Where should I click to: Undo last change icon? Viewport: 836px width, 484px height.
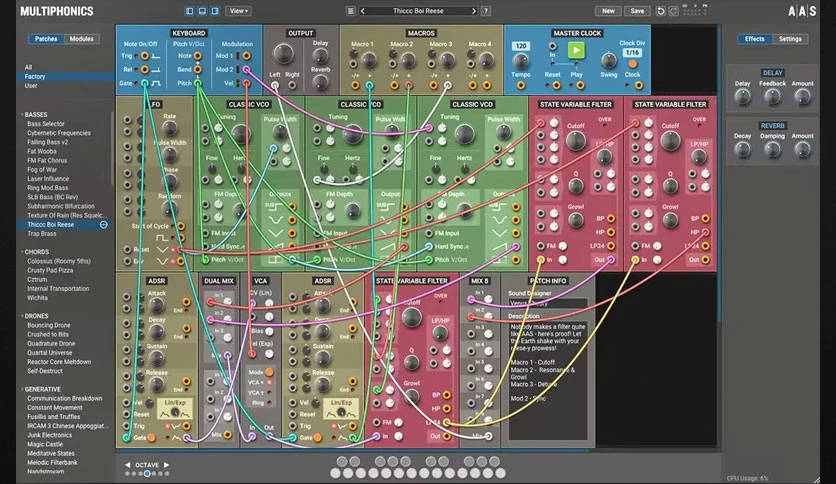[661, 11]
